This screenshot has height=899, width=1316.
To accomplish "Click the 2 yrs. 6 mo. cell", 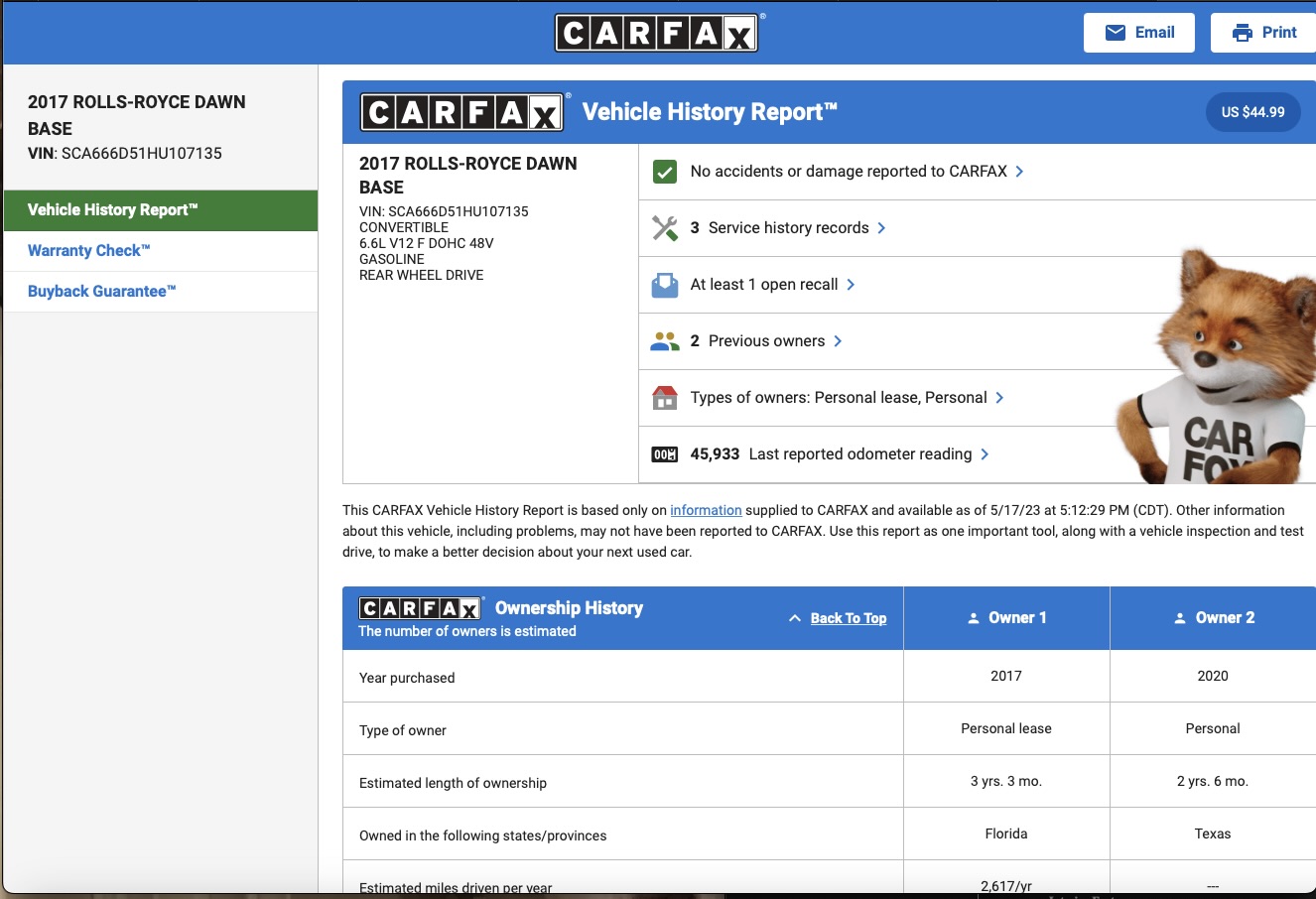I will (1213, 781).
